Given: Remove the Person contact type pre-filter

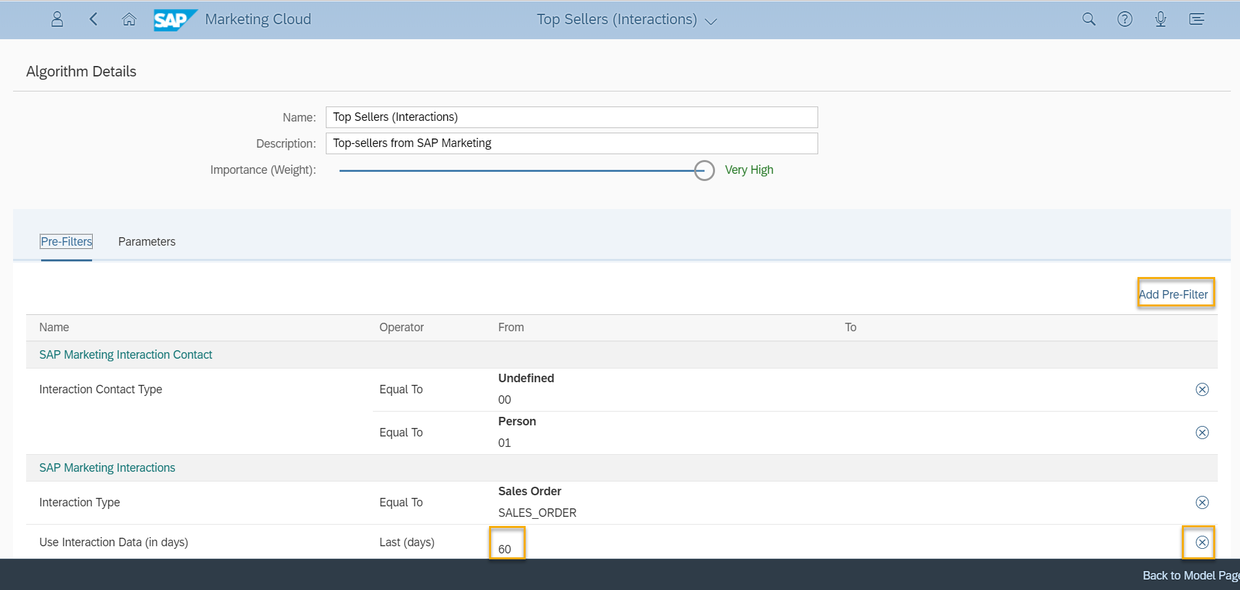Looking at the screenshot, I should point(1202,432).
